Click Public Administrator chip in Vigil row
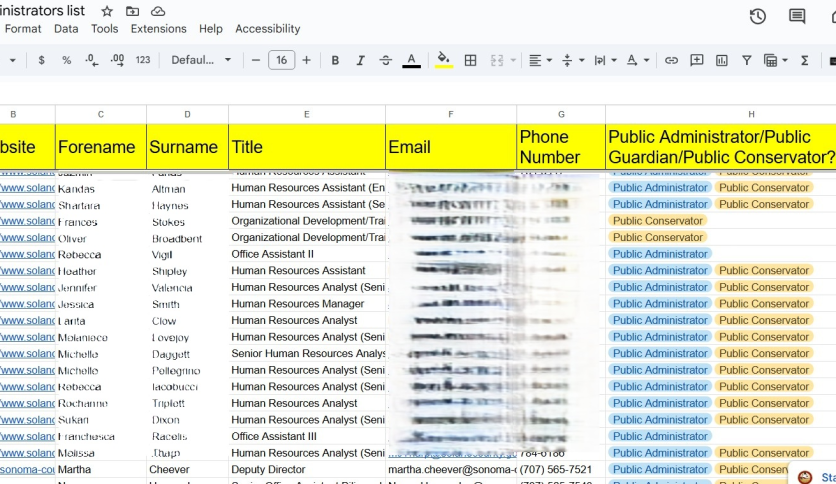The width and height of the screenshot is (836, 484). (660, 254)
